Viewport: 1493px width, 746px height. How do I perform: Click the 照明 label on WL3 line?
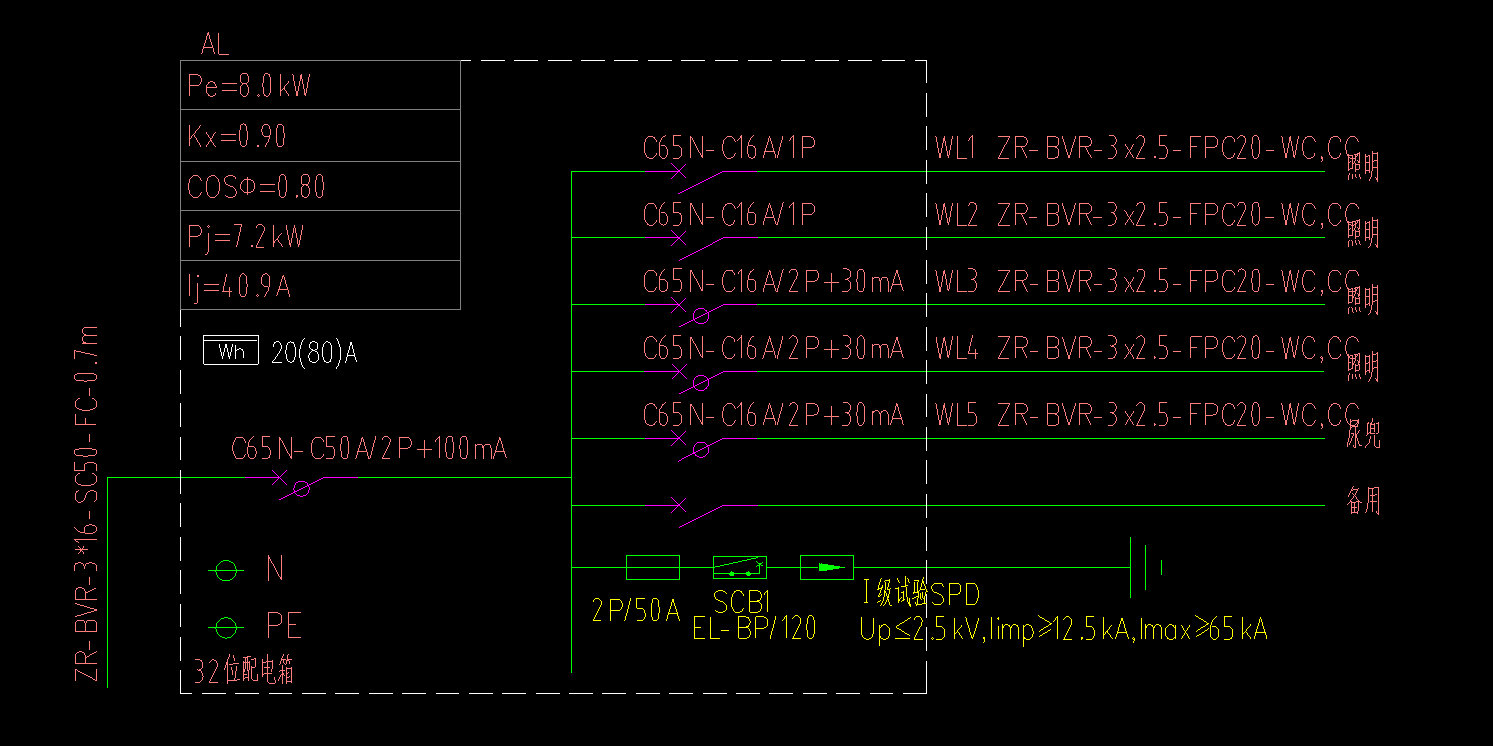(1363, 300)
